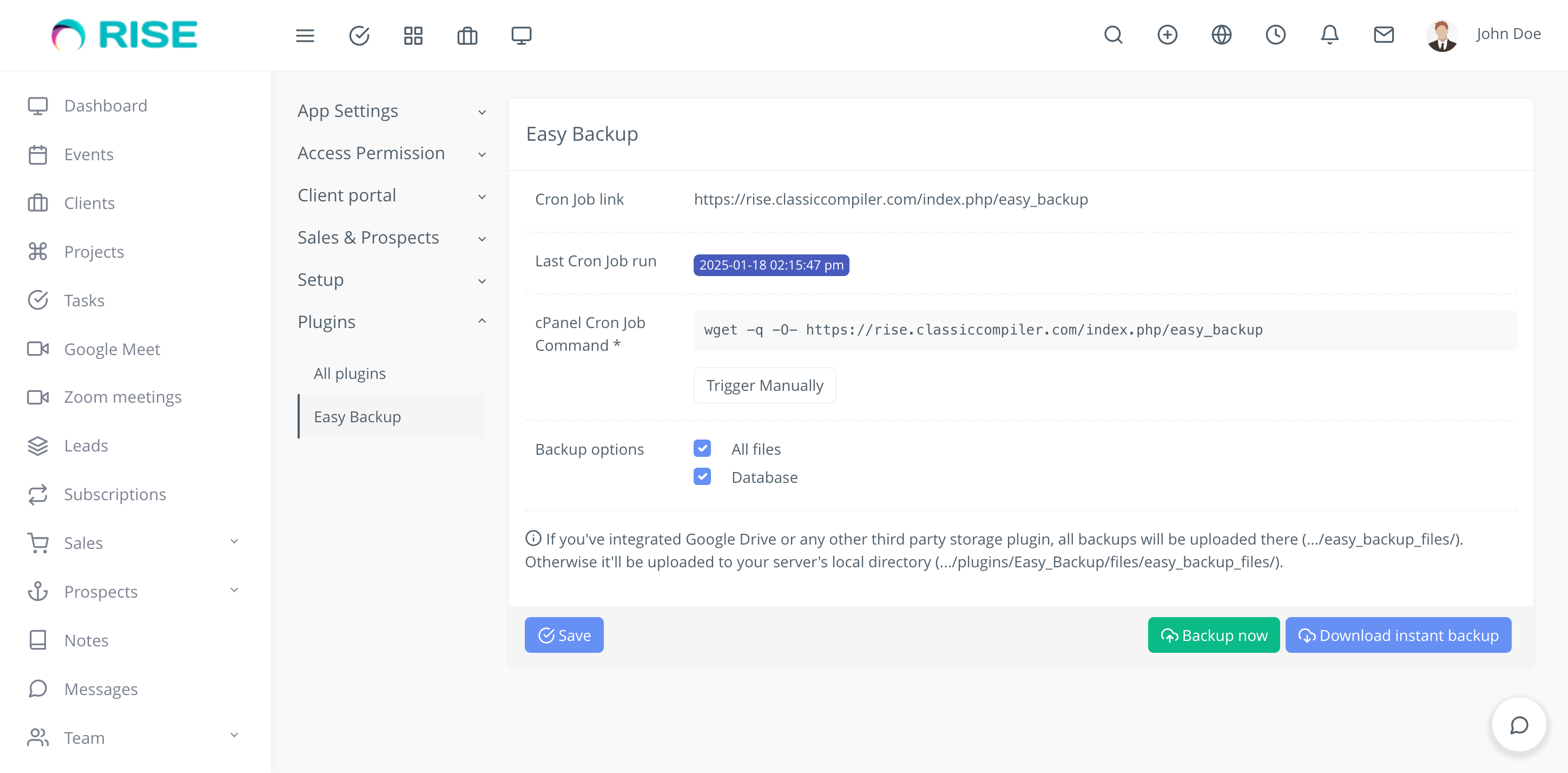Open the clock history icon
The width and height of the screenshot is (1568, 773).
[x=1276, y=35]
